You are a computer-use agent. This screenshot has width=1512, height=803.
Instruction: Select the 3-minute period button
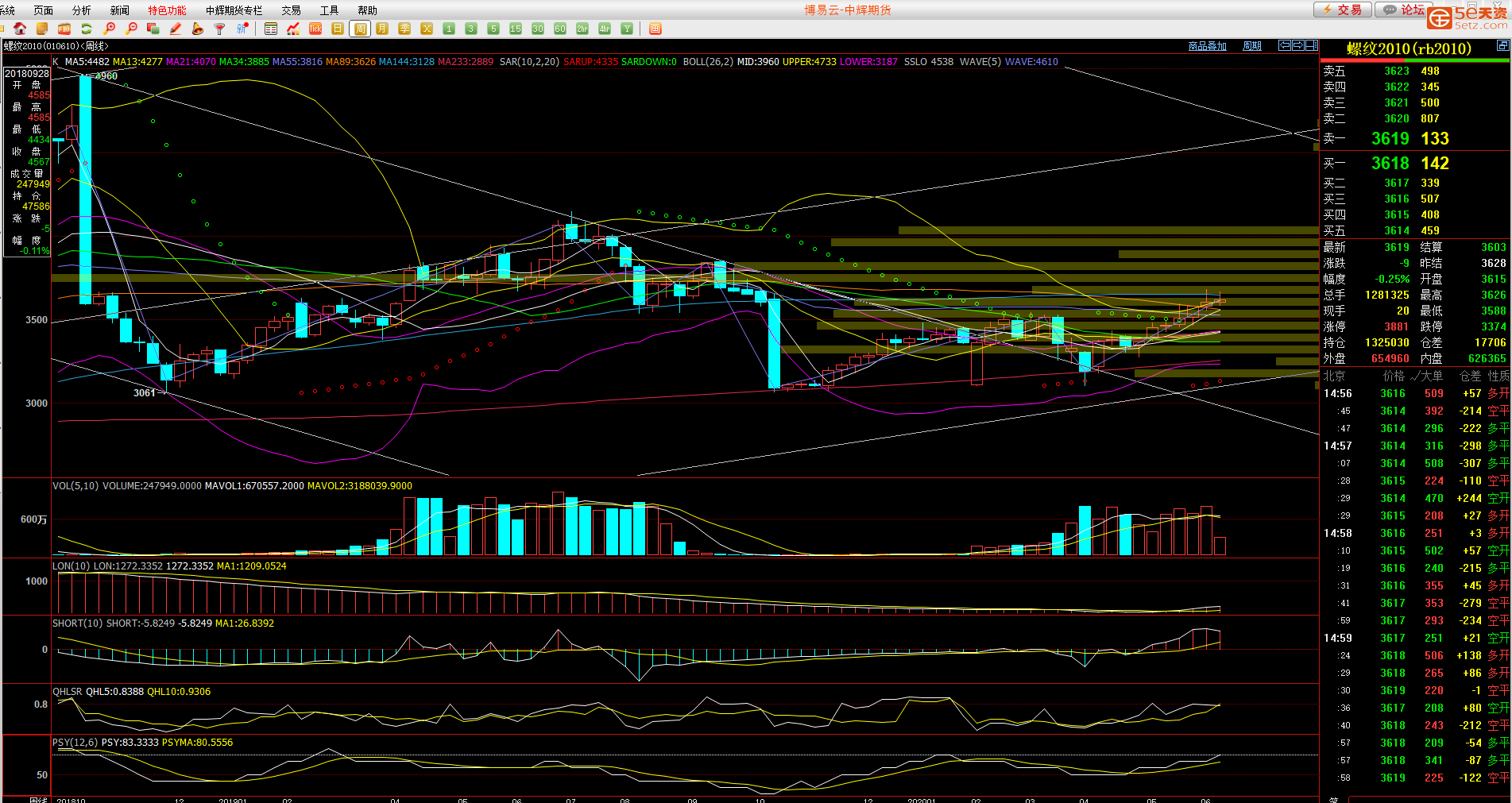coord(471,29)
